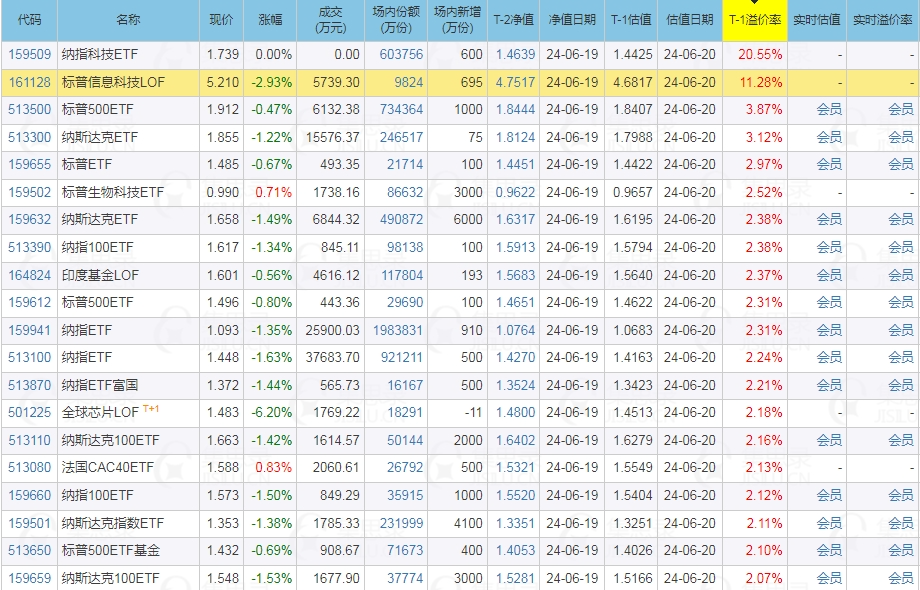920x590 pixels.
Task: Sort table by 代码 column header
Action: click(29, 20)
